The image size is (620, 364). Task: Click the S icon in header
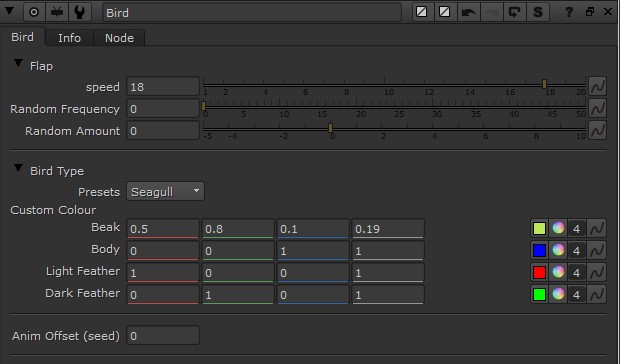point(537,12)
